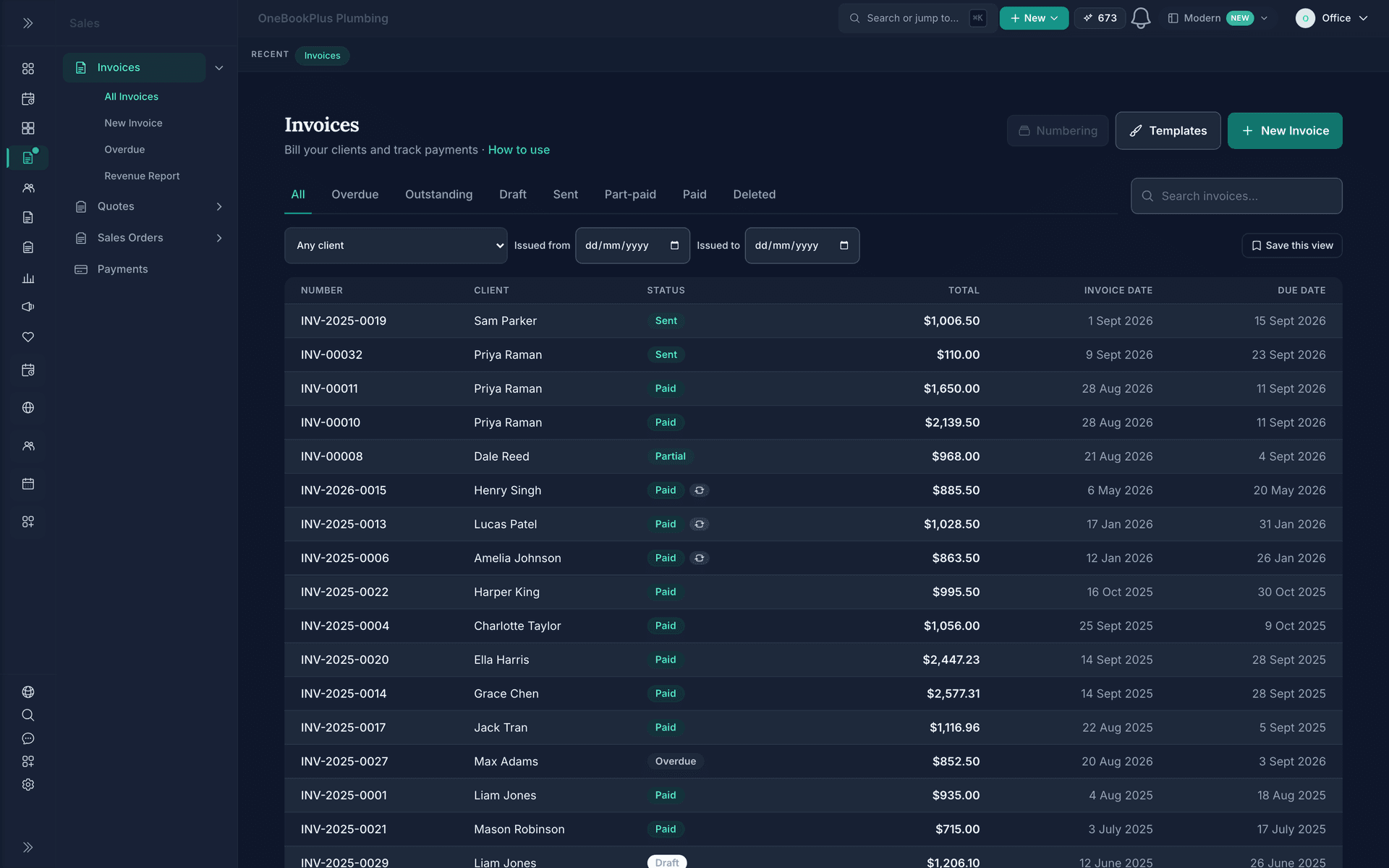Open calendar picker in Issued to field
The height and width of the screenshot is (868, 1389).
[844, 245]
